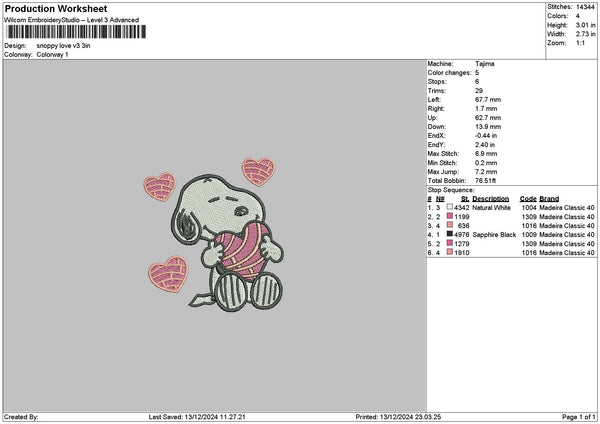The image size is (600, 424).
Task: Click code 1016 in the 636 row
Action: point(529,226)
